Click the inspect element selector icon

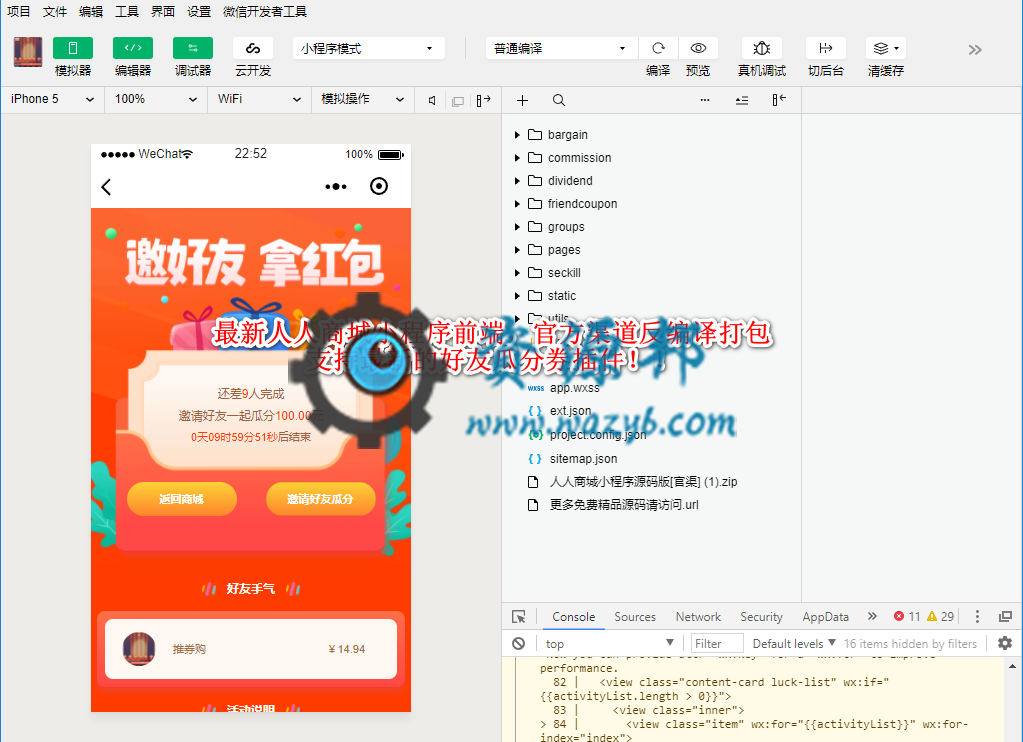(x=519, y=617)
